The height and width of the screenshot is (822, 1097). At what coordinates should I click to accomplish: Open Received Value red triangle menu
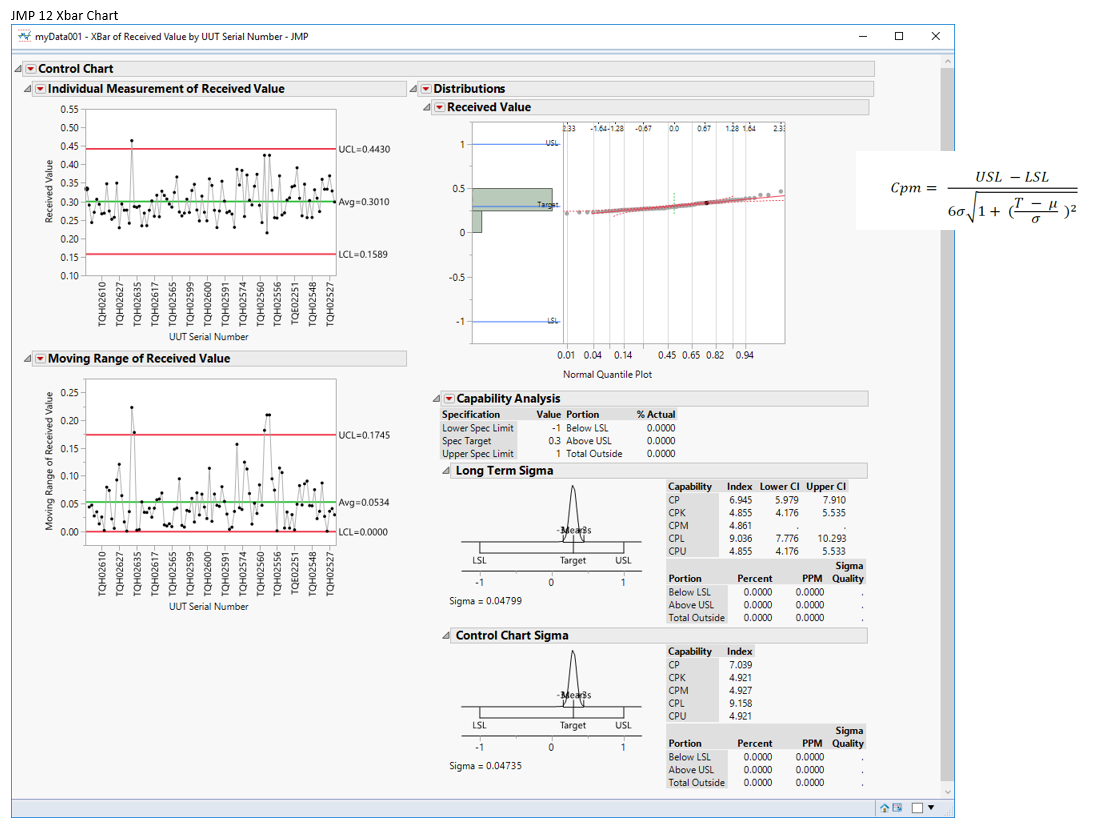(439, 107)
